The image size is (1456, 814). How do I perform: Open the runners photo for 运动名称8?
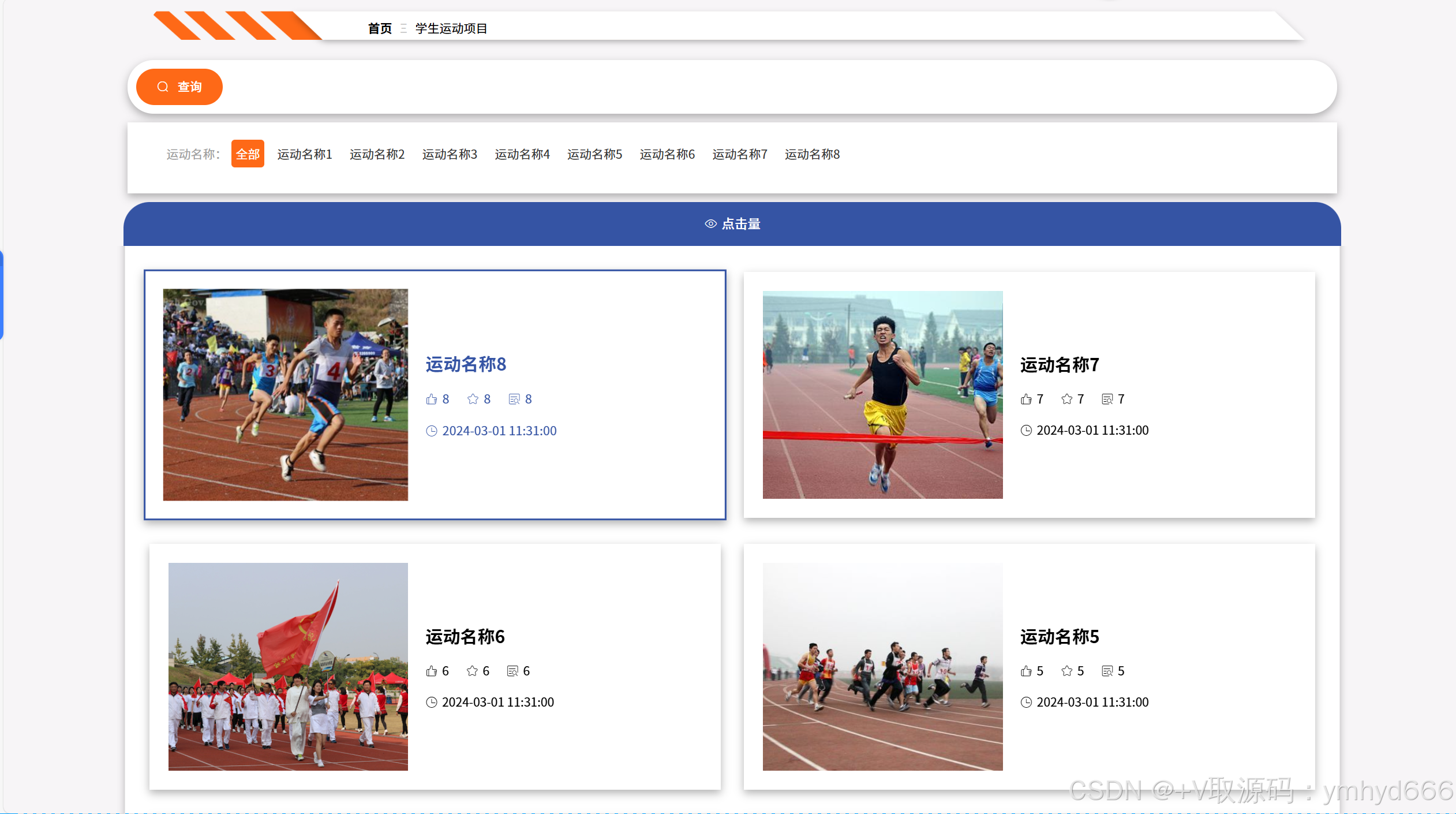(286, 394)
